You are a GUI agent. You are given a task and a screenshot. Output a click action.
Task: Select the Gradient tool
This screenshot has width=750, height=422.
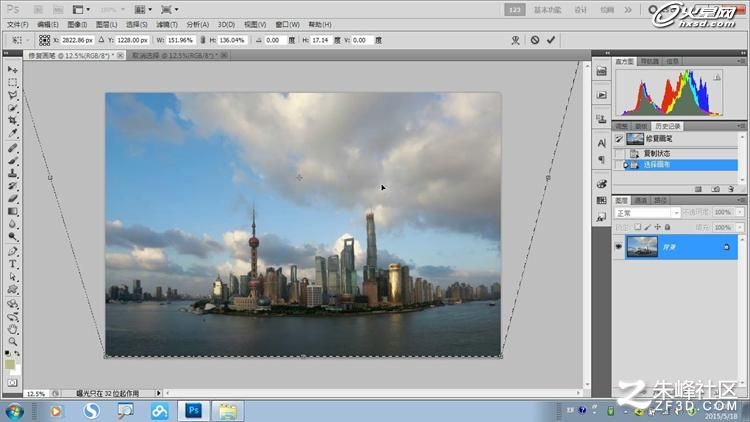(12, 211)
